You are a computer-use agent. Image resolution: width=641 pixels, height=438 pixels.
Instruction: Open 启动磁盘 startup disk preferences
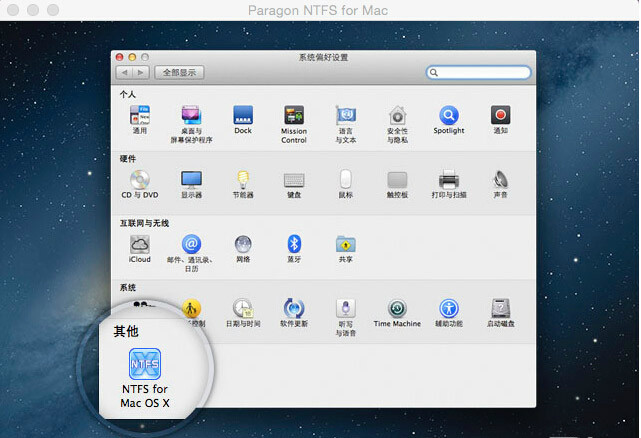500,308
